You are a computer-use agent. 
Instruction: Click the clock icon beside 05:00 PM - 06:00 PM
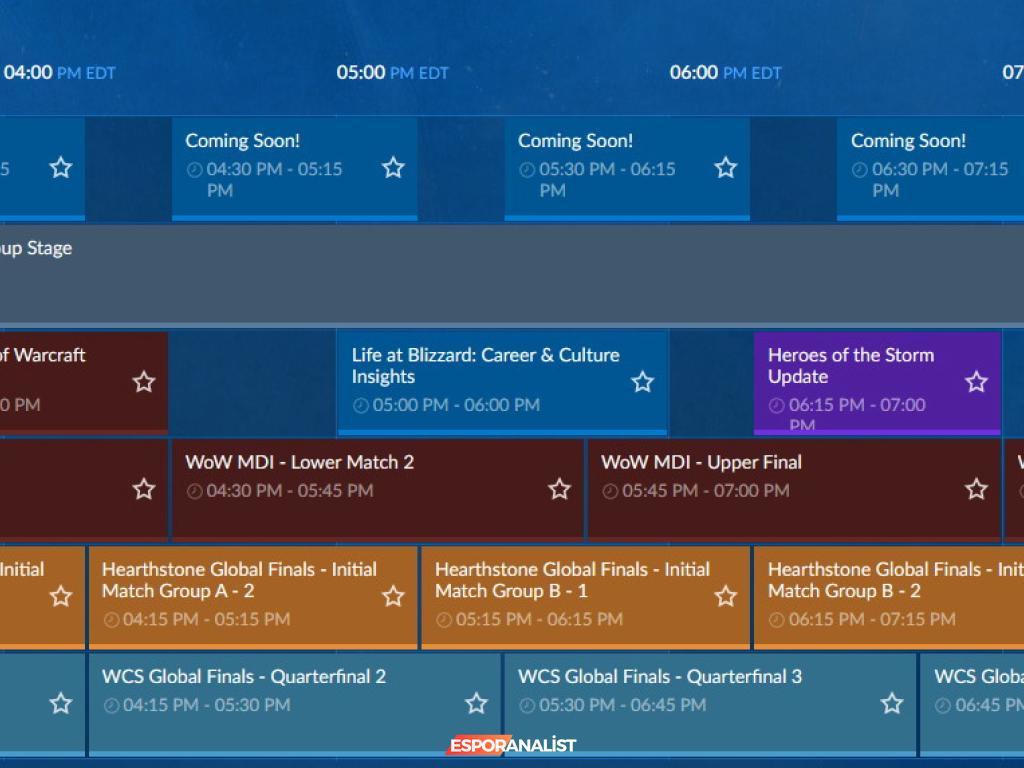click(360, 406)
